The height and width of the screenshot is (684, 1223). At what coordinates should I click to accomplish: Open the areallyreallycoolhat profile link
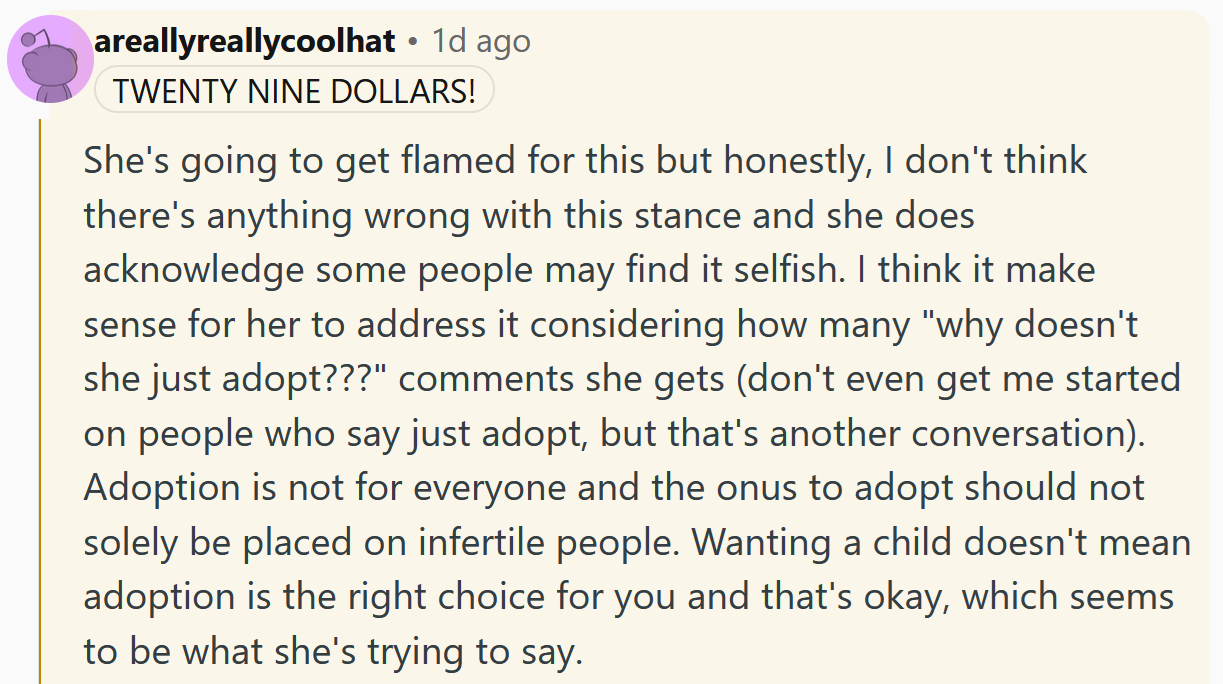[244, 41]
